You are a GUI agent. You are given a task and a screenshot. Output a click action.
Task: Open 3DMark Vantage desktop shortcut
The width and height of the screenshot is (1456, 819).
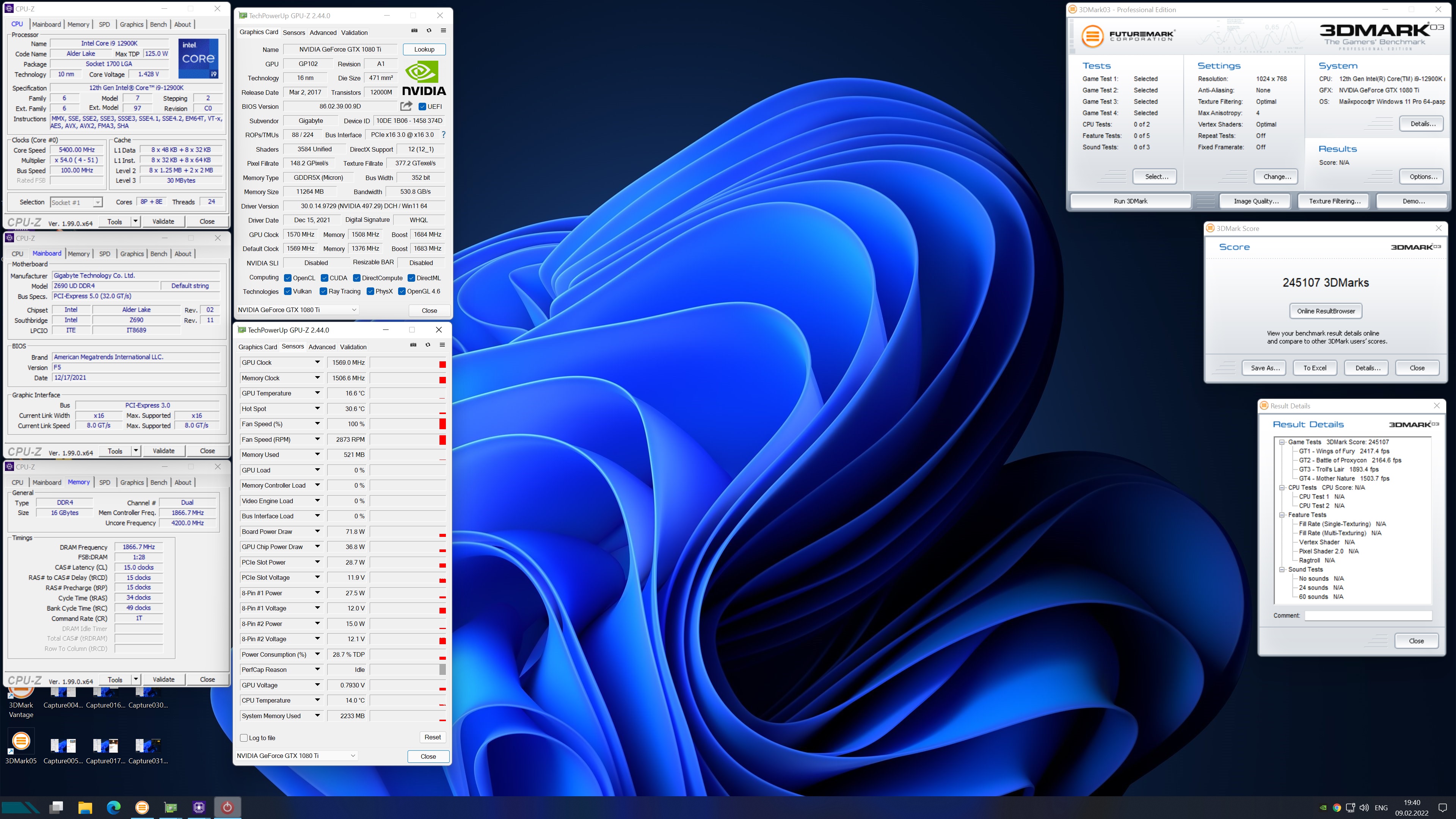click(x=21, y=701)
